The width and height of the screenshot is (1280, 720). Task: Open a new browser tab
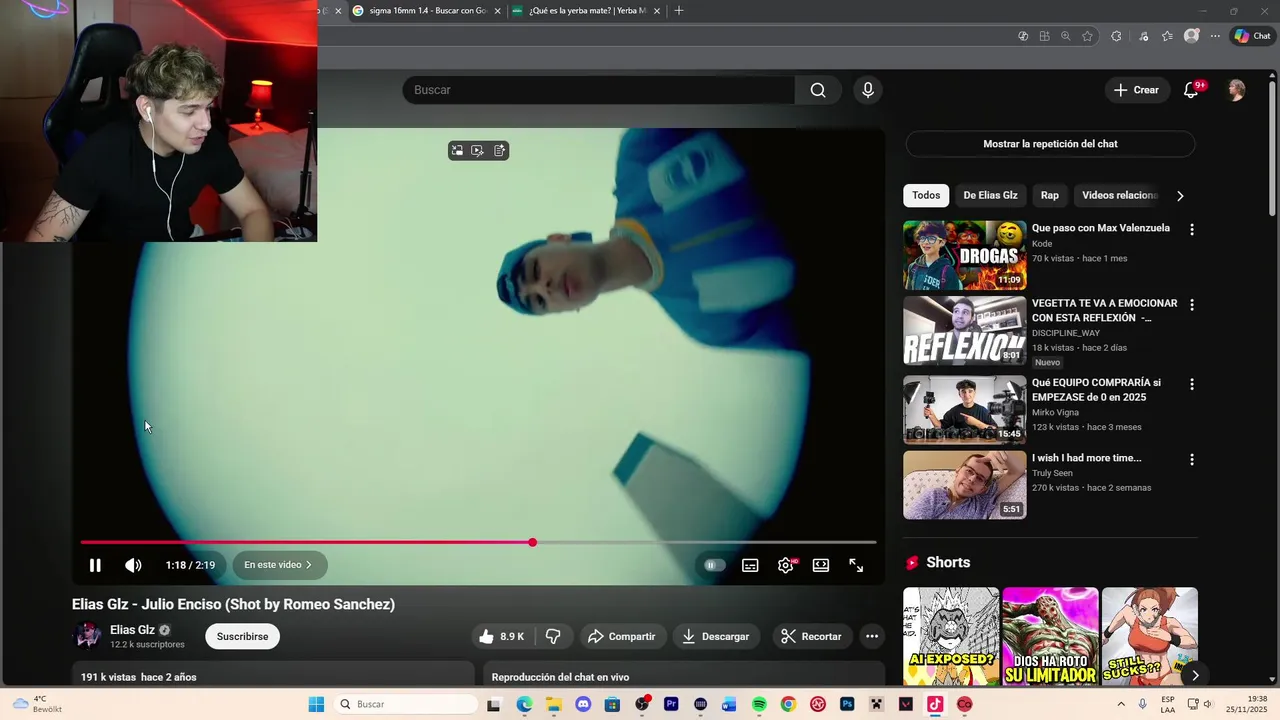click(x=679, y=10)
